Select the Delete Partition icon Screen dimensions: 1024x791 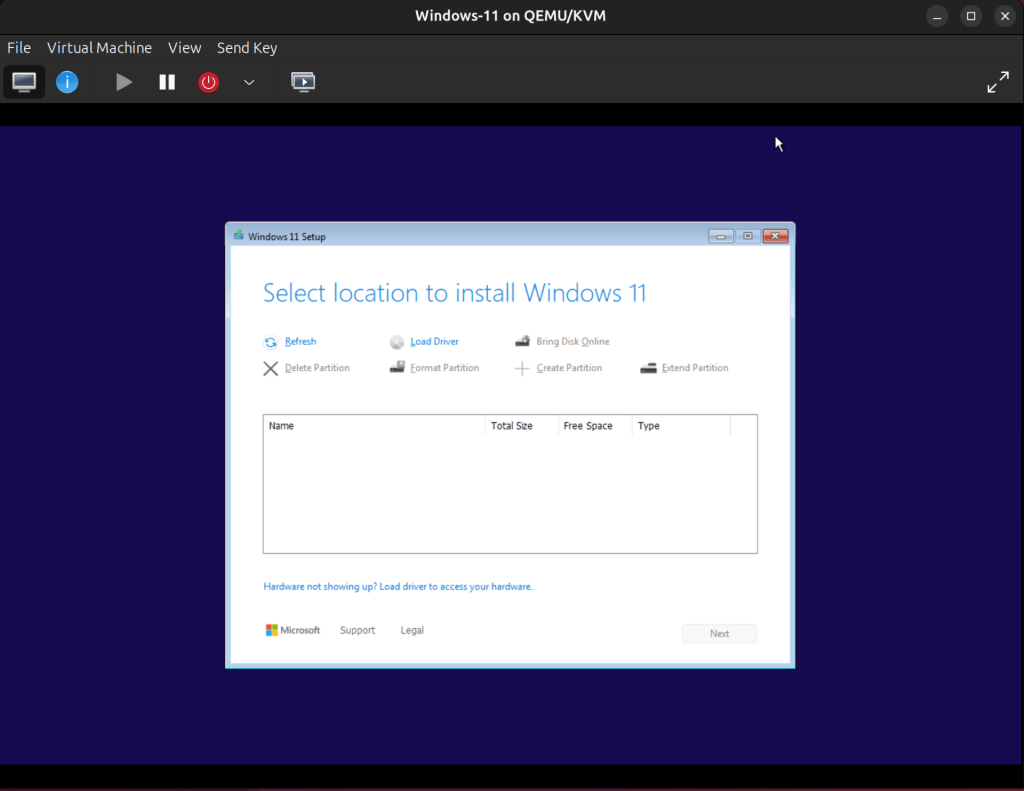click(x=271, y=368)
